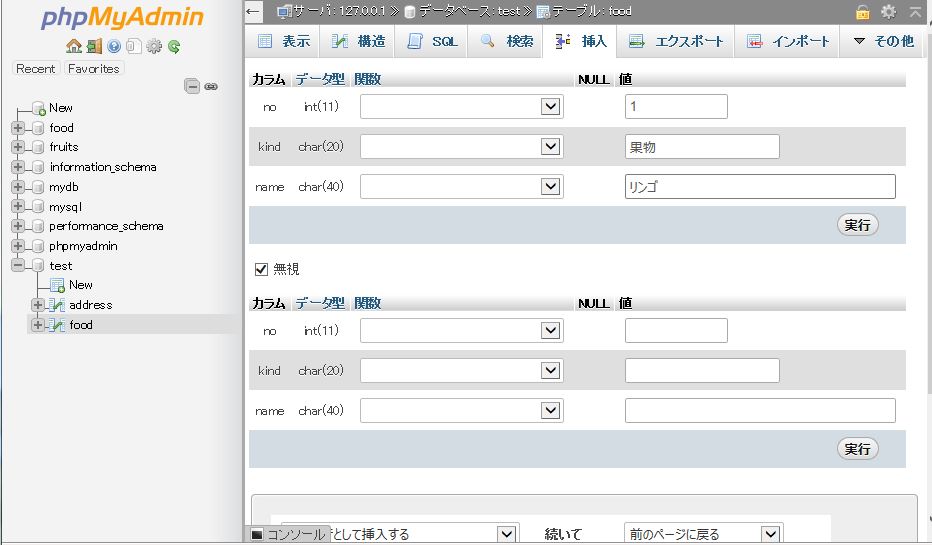932x545 pixels.
Task: Click the phpMyAdmin home icon
Action: click(x=73, y=46)
